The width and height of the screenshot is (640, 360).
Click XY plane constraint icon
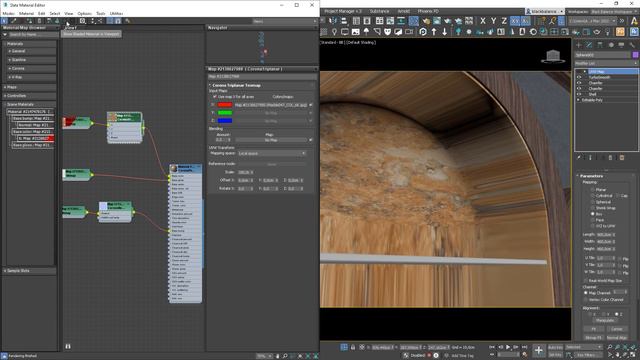515,20
